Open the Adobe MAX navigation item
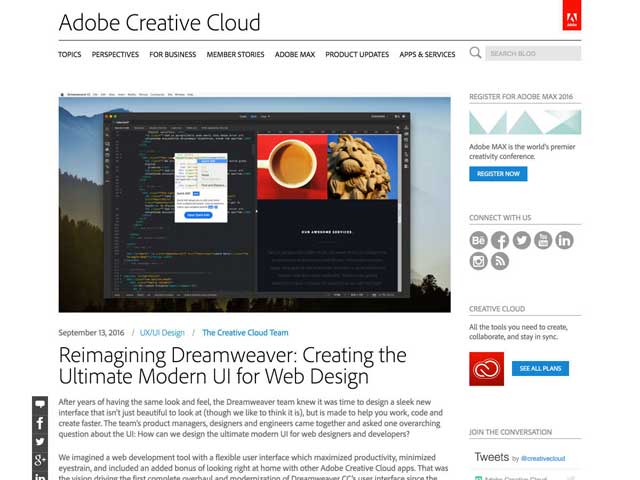The width and height of the screenshot is (640, 480). click(x=295, y=55)
